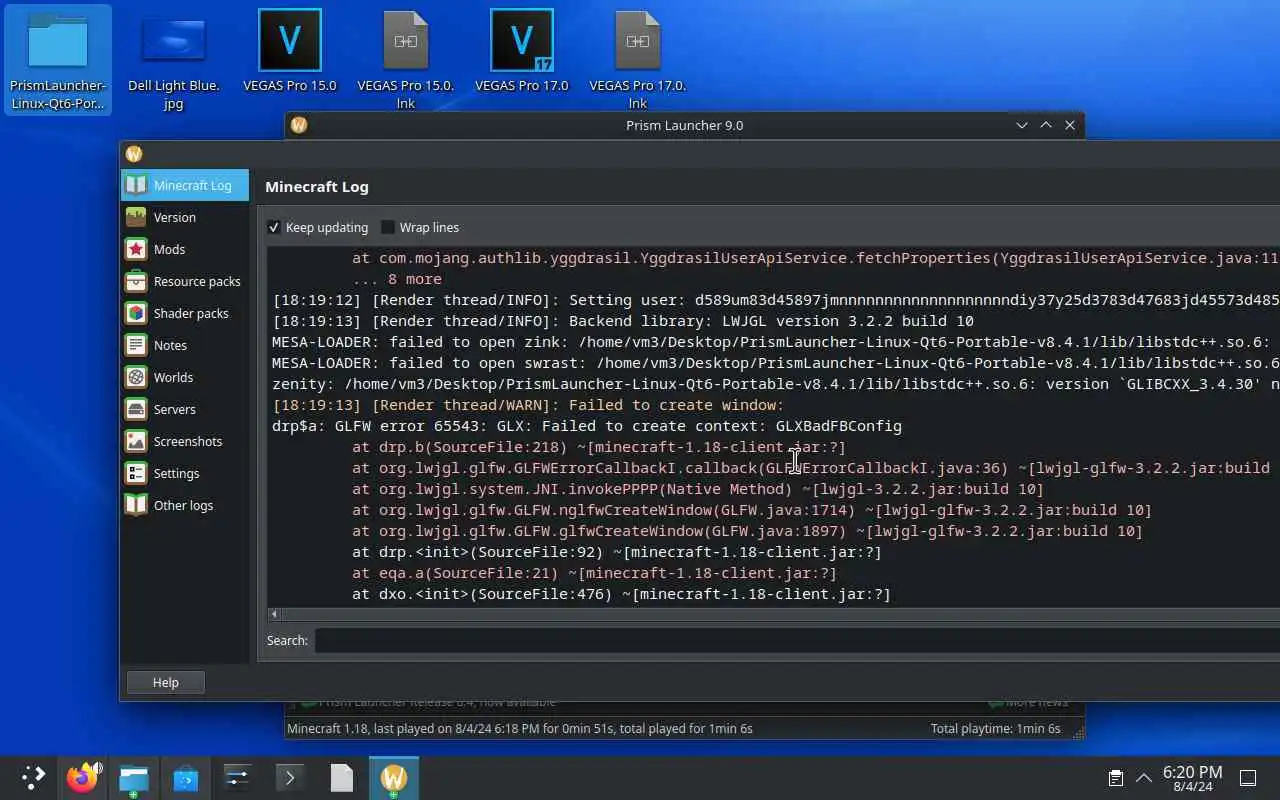Viewport: 1280px width, 800px height.
Task: Open Discover software store from taskbar
Action: [186, 777]
